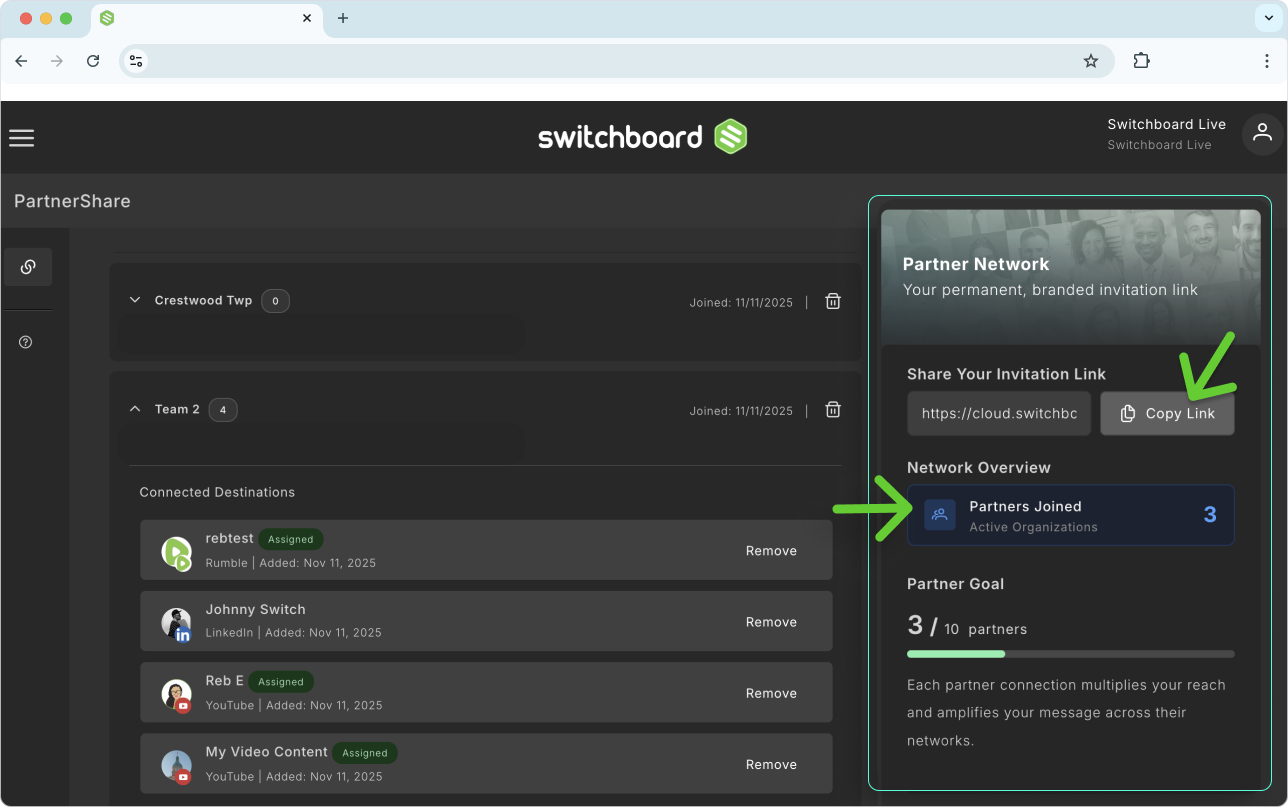Screen dimensions: 1288x807
Task: Click the rebtest Assigned badge
Action: tap(291, 539)
